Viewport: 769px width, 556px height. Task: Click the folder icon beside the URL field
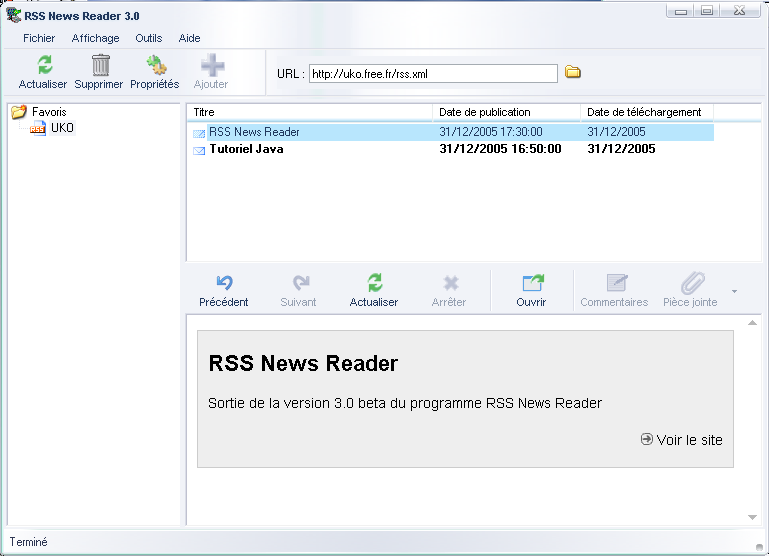pyautogui.click(x=572, y=72)
